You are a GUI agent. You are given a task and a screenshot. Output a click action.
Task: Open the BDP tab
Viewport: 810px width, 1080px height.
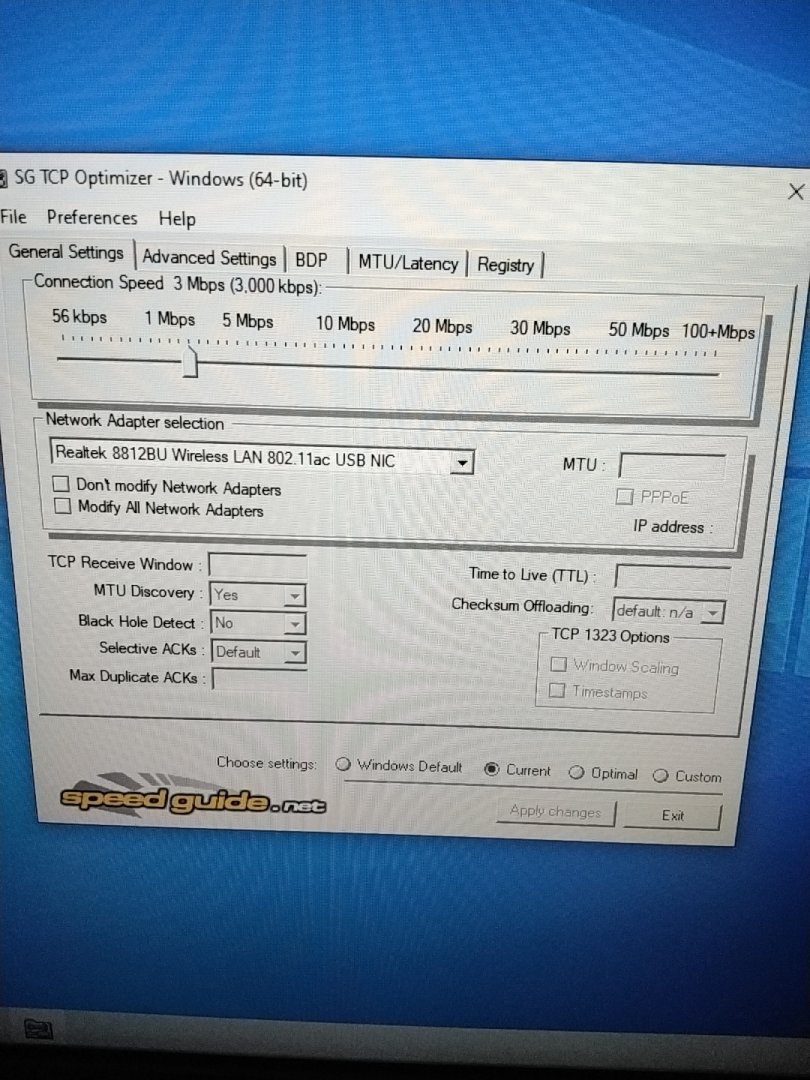[x=311, y=260]
